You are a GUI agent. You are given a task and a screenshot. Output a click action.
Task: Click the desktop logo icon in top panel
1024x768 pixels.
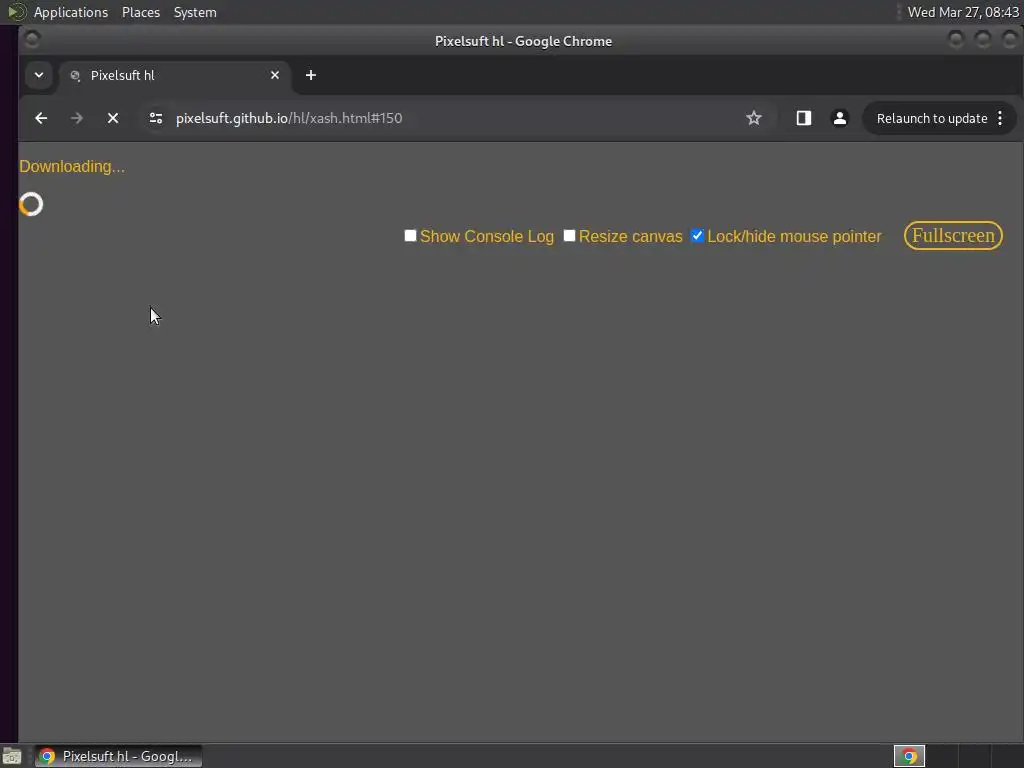(16, 12)
